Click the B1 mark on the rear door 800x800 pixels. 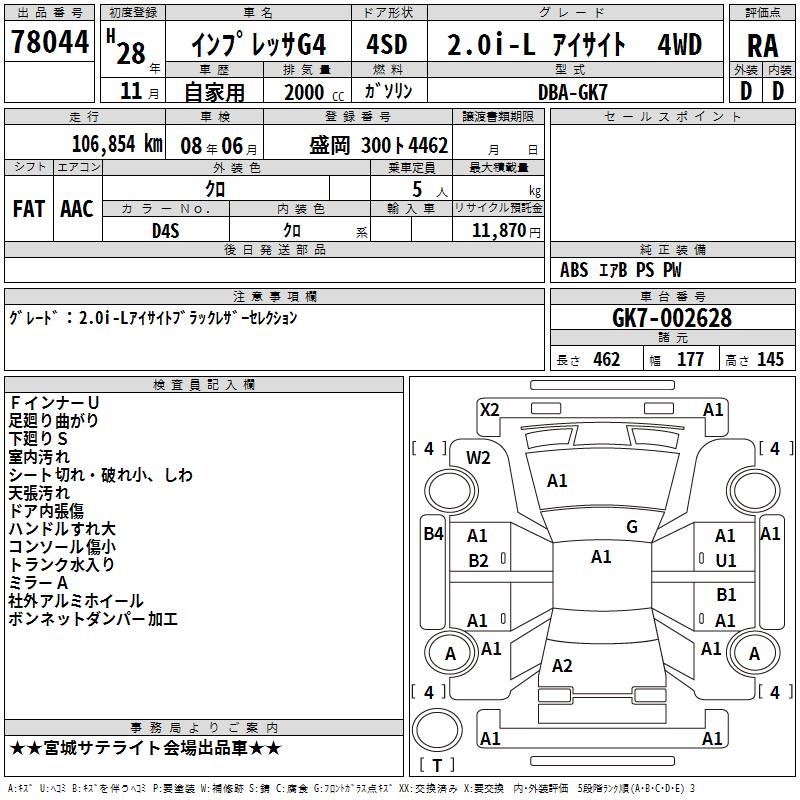[726, 595]
